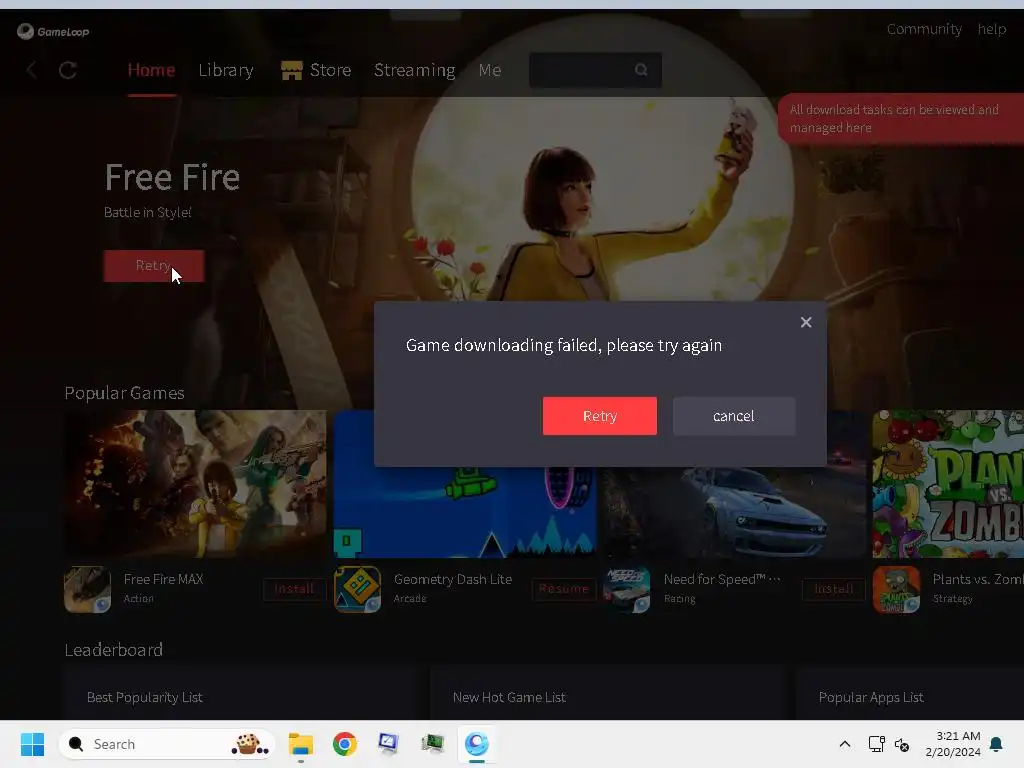Screen dimensions: 1024x768
Task: Click the GameLoop logo
Action: point(53,31)
